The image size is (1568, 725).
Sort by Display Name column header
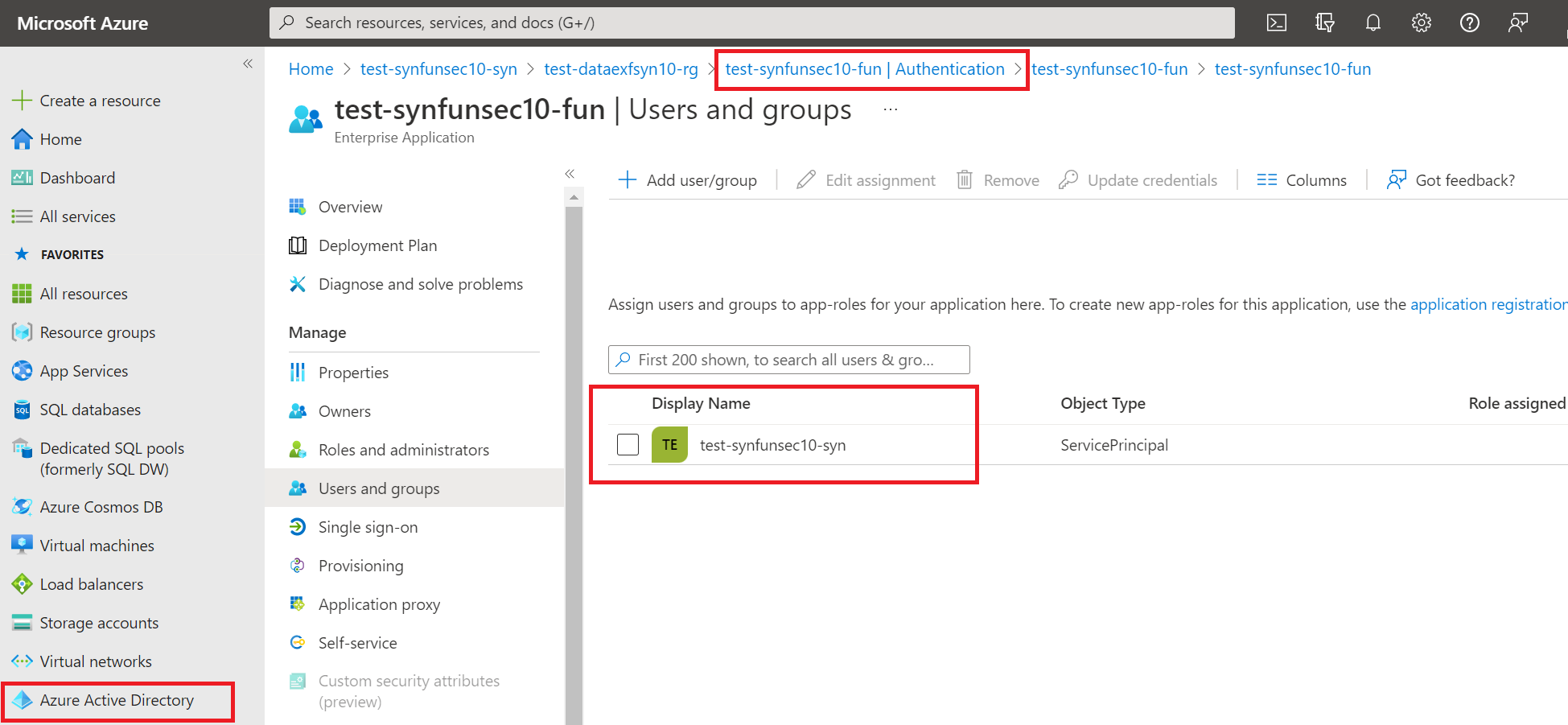tap(701, 403)
